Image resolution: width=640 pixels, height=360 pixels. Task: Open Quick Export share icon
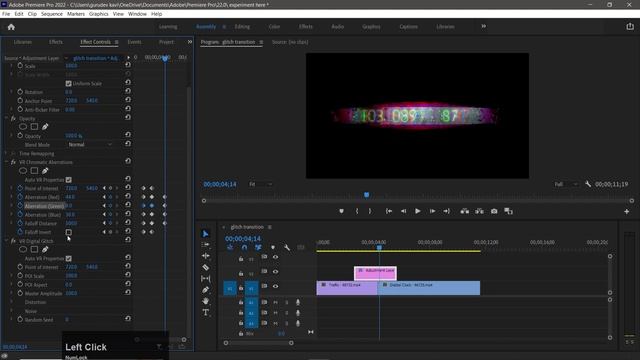click(x=630, y=27)
